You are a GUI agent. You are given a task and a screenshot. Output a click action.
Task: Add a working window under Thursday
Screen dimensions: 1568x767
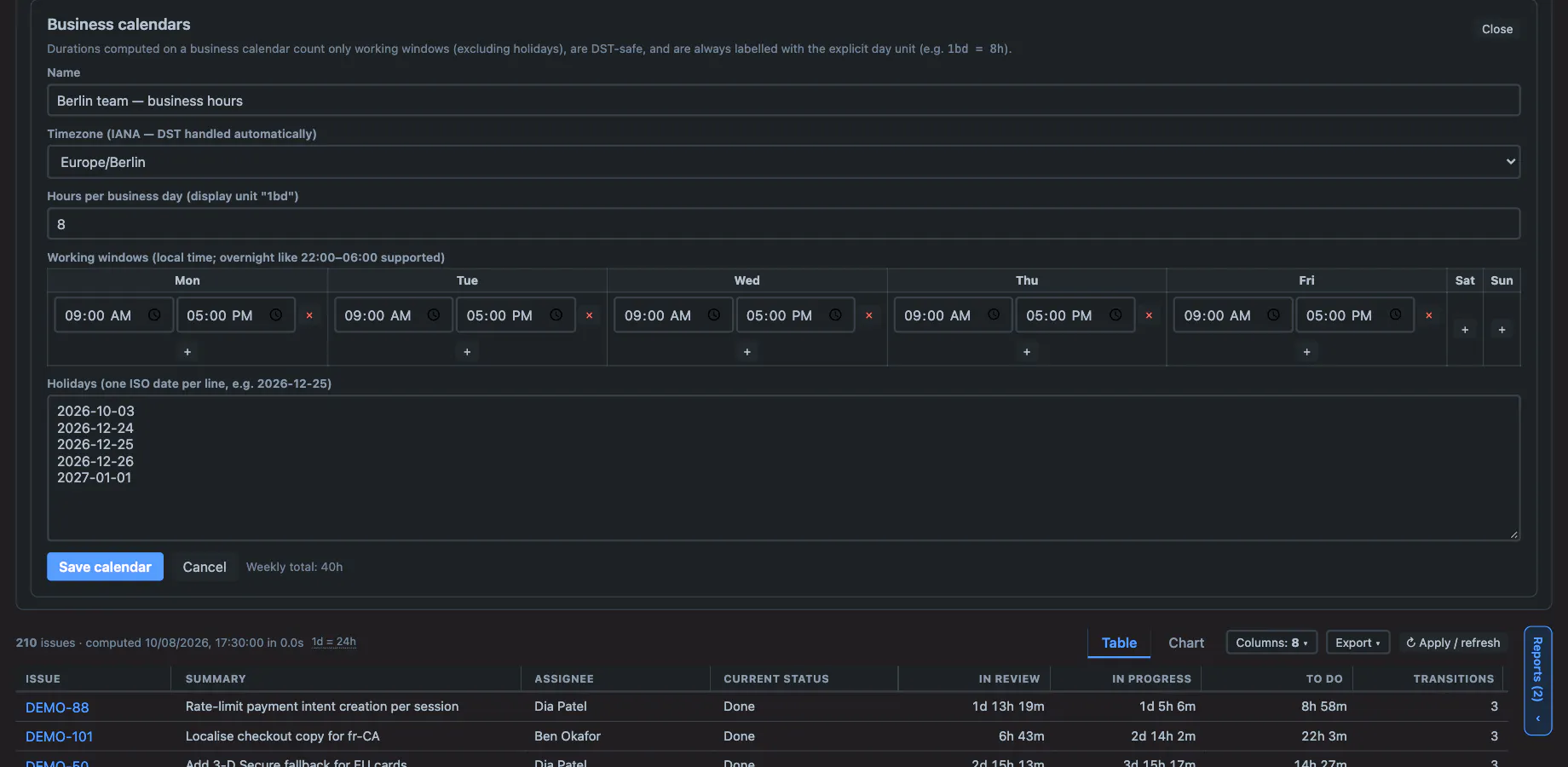coord(1027,352)
